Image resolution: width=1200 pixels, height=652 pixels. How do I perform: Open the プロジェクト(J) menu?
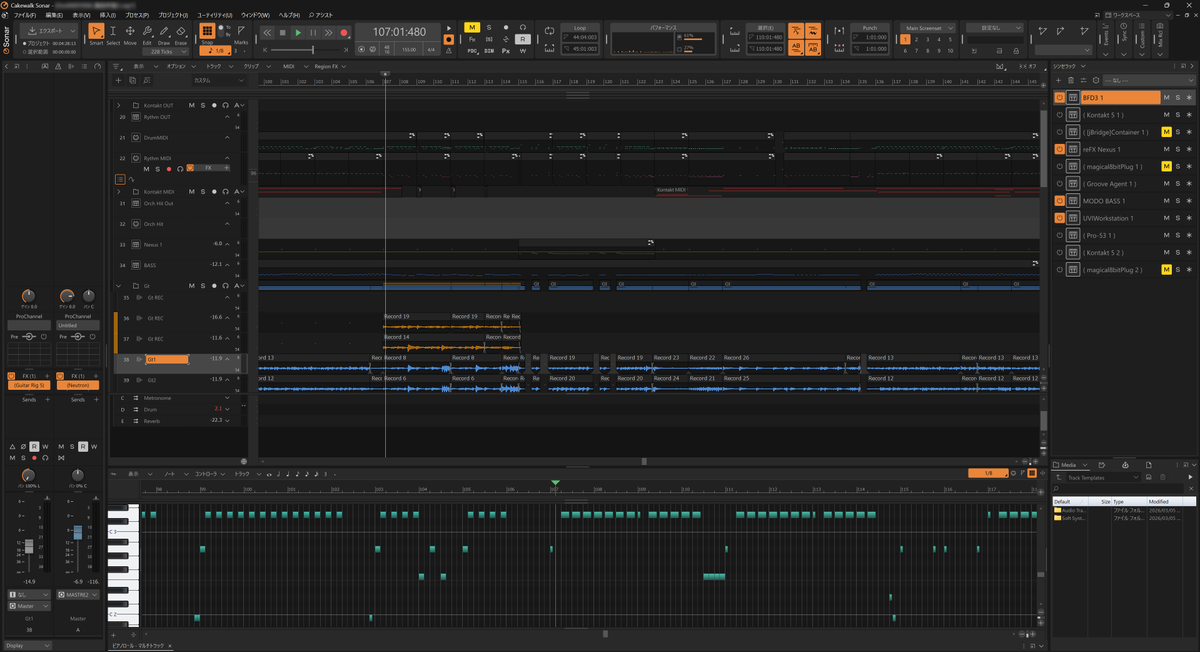click(173, 15)
